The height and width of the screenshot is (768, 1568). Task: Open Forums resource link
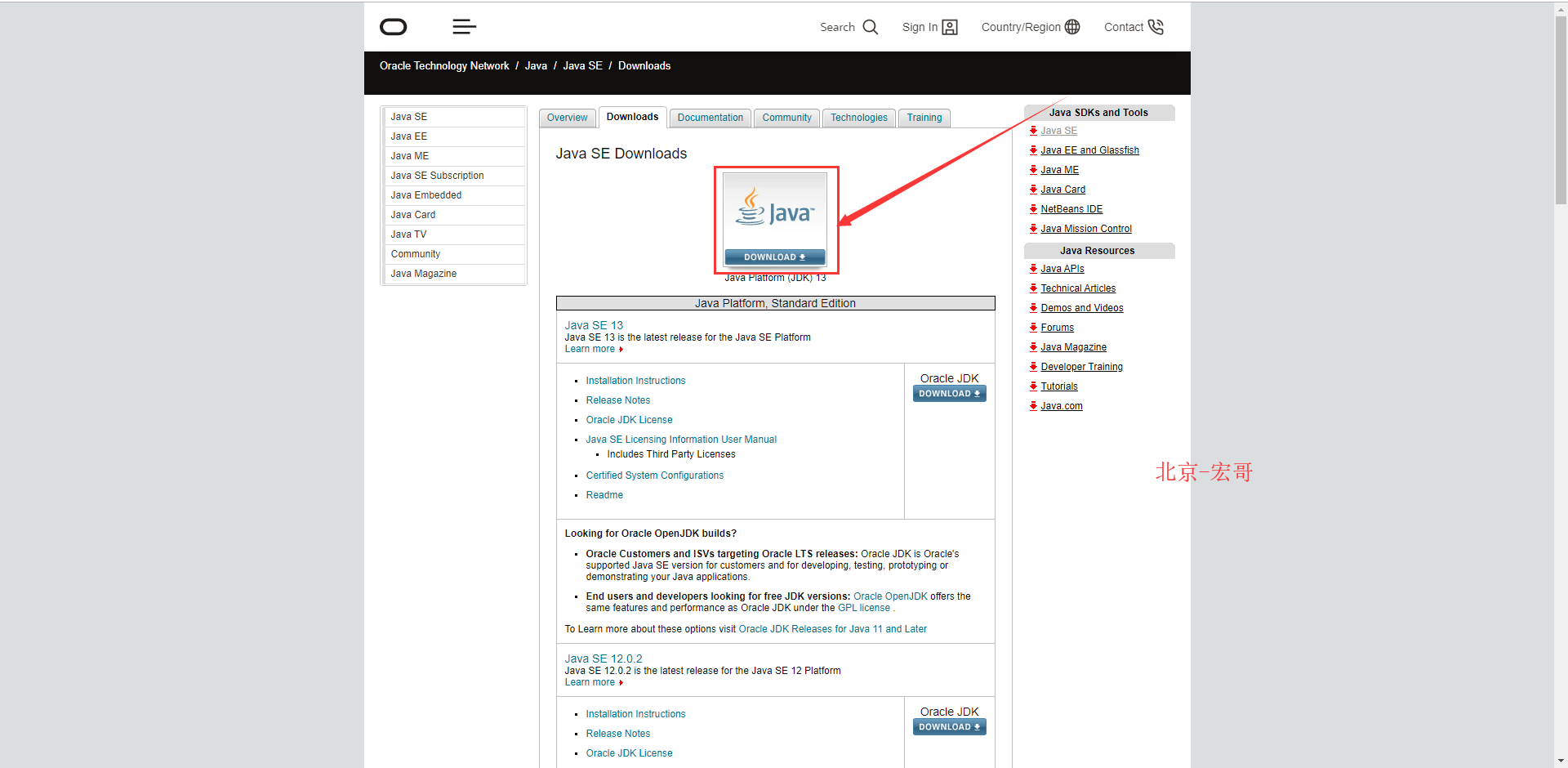(1057, 328)
